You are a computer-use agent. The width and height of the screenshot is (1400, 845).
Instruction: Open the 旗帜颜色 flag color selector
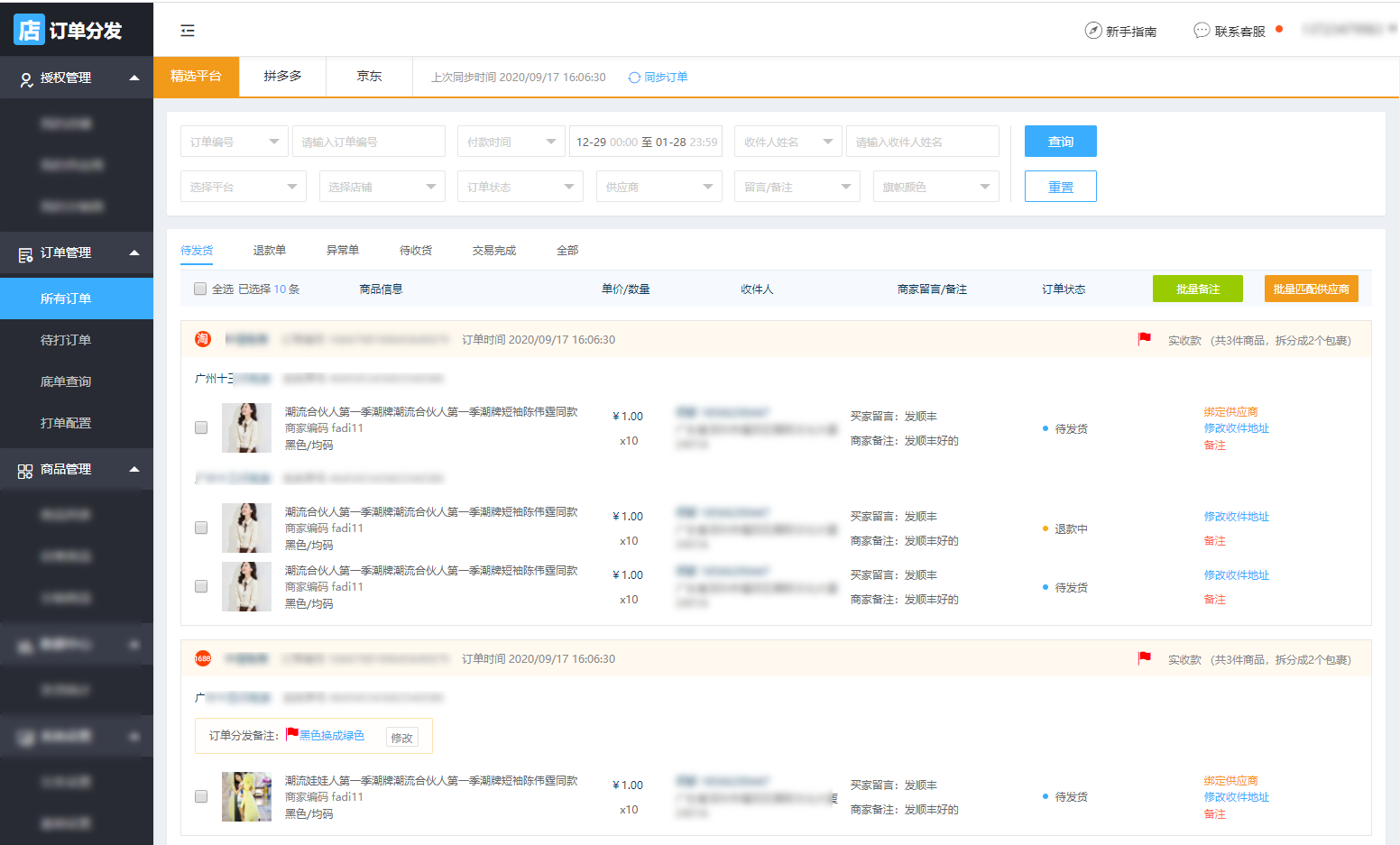[x=935, y=187]
